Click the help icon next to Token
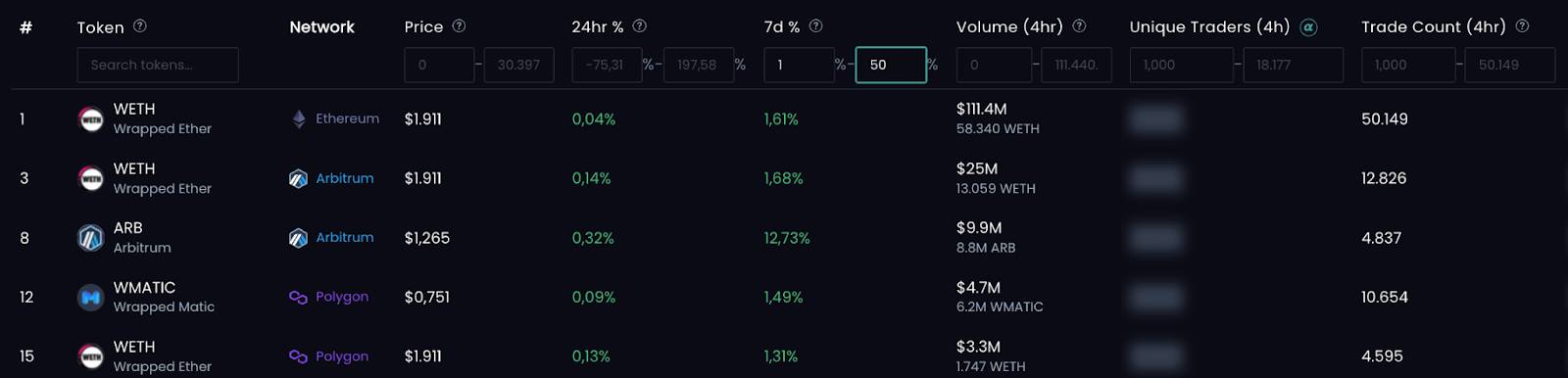 140,26
